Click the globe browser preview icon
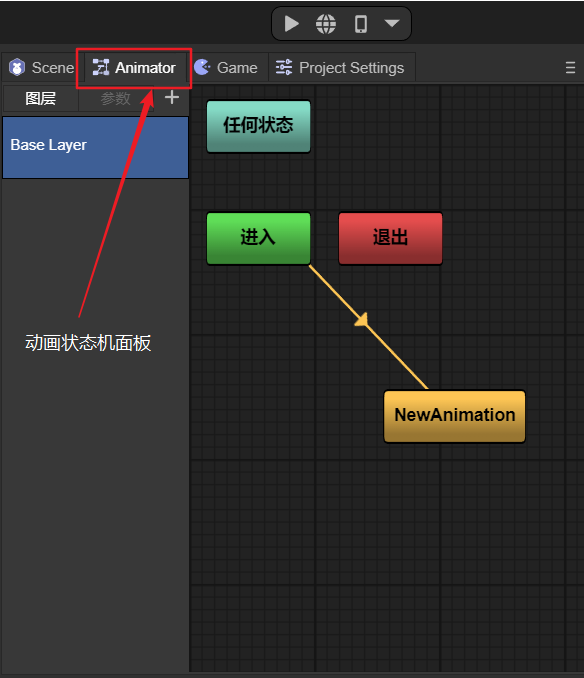This screenshot has height=678, width=584. pos(326,24)
